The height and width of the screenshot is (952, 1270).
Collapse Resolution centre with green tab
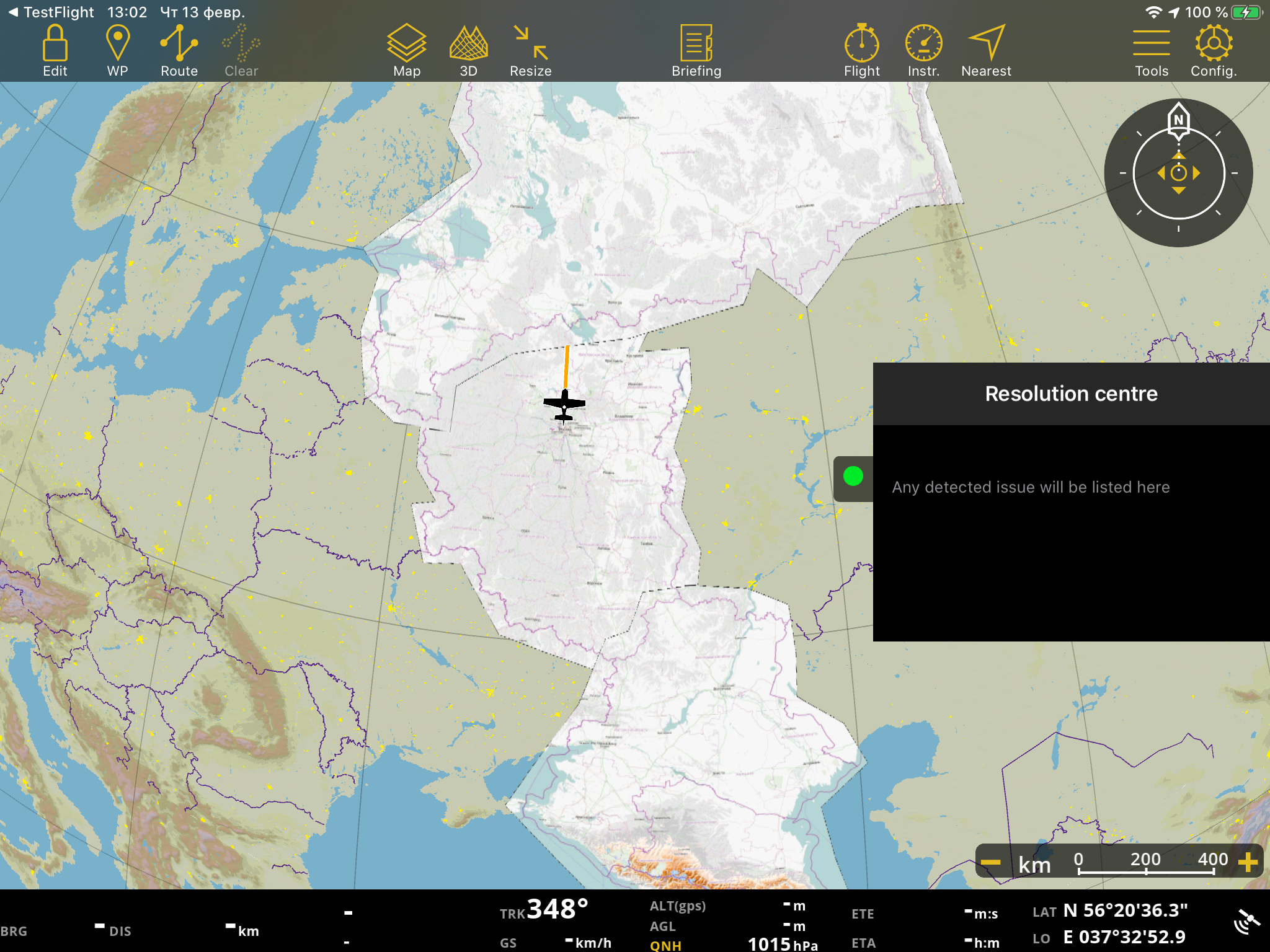point(853,476)
